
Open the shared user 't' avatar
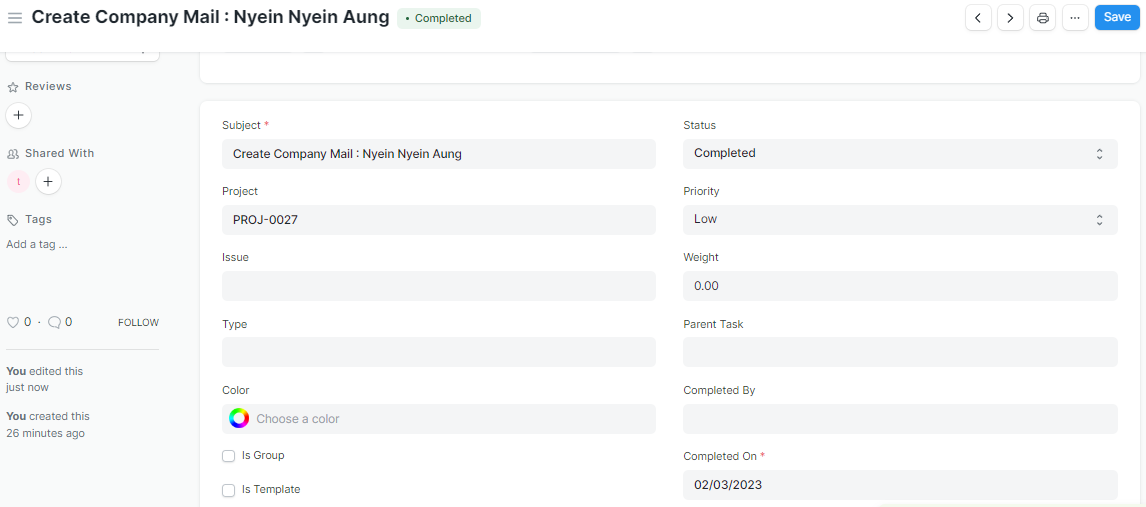click(18, 182)
